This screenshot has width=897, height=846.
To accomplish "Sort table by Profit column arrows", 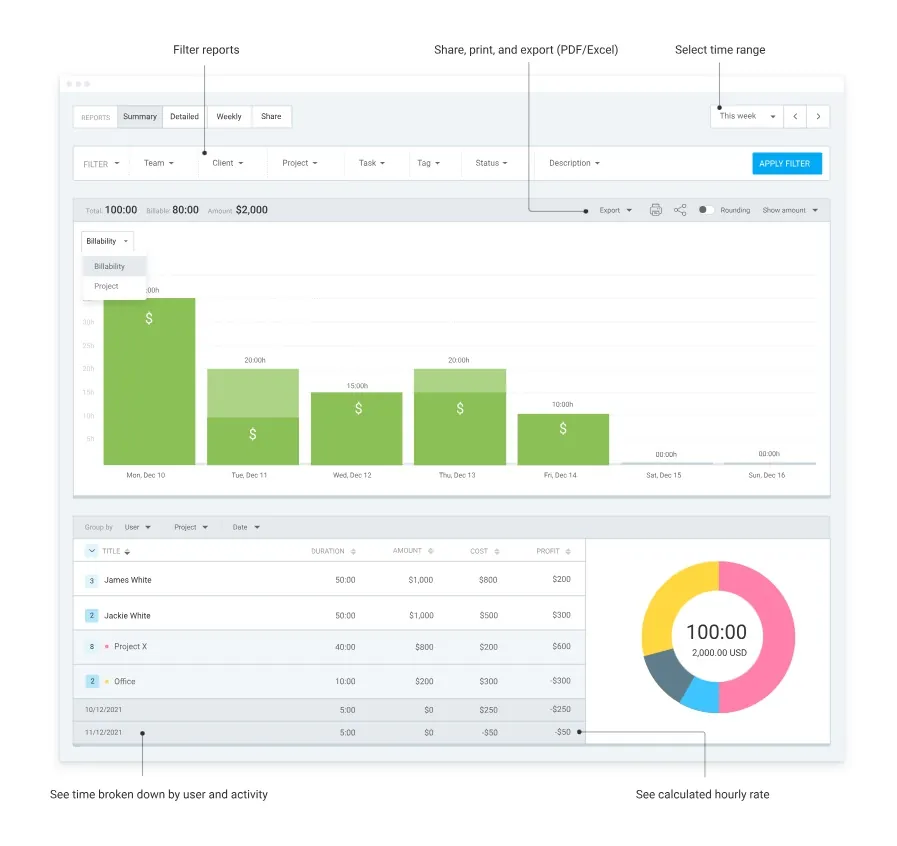I will (568, 551).
